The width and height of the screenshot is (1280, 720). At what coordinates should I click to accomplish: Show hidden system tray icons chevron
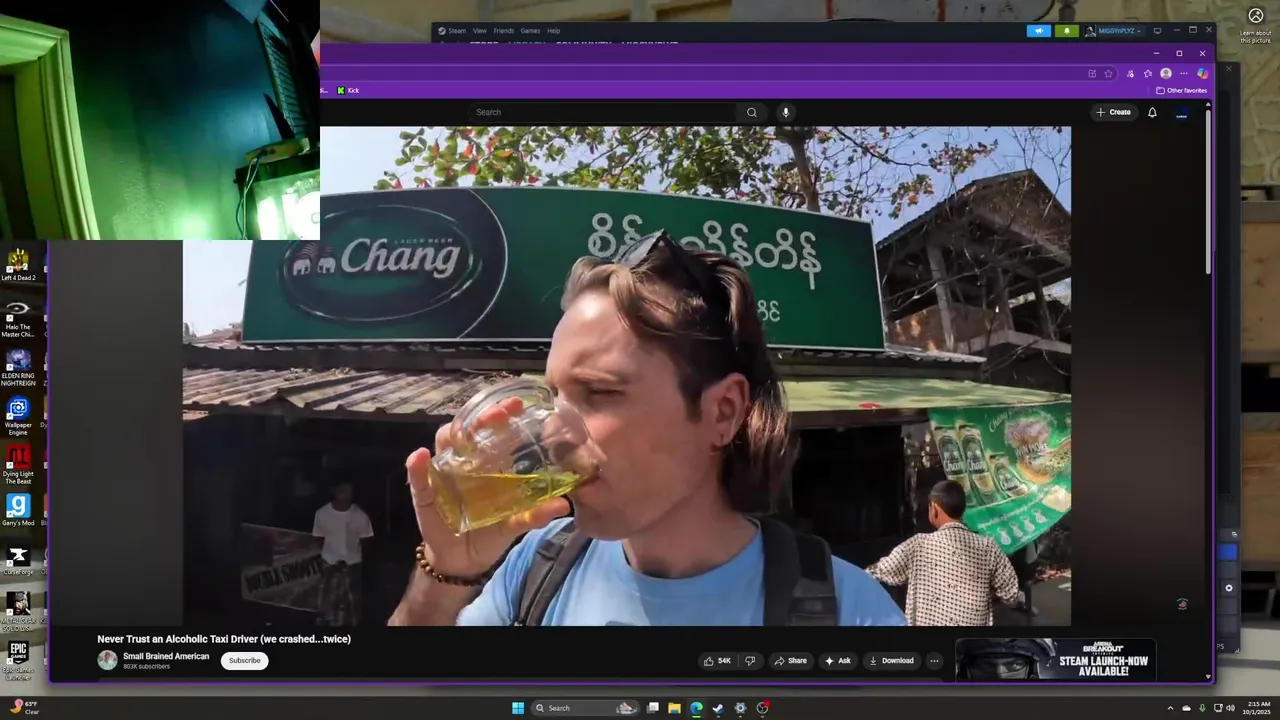[x=1170, y=708]
